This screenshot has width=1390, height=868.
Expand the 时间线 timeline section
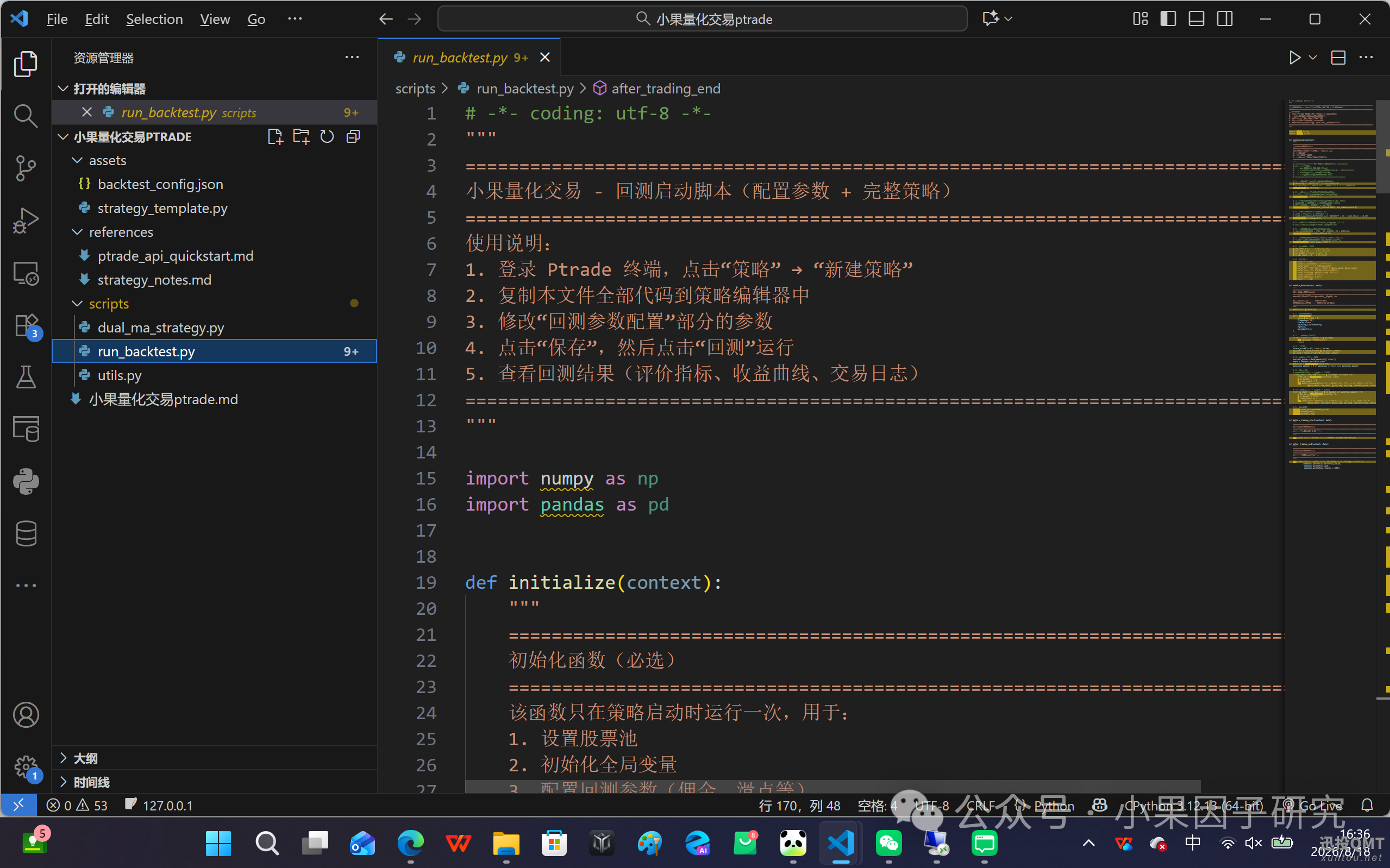point(63,782)
